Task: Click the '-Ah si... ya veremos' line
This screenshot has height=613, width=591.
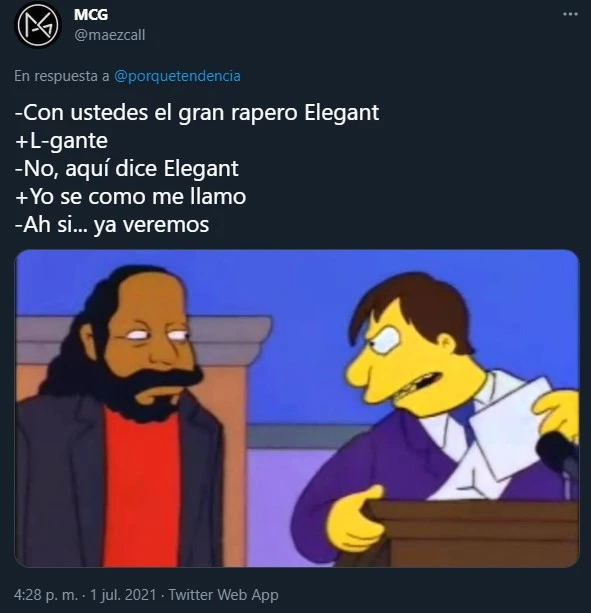Action: click(x=112, y=224)
